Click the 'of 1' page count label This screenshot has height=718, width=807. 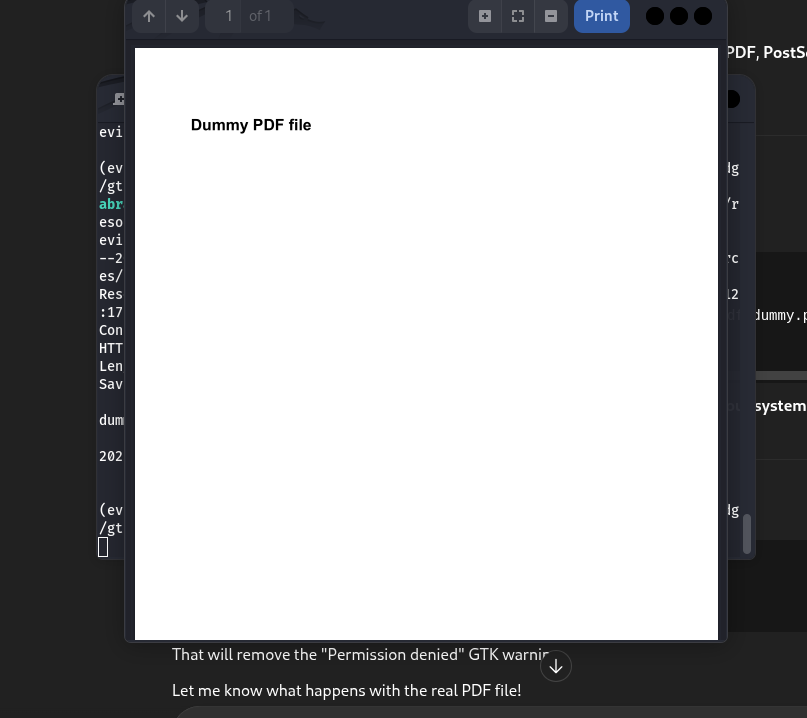tap(260, 16)
